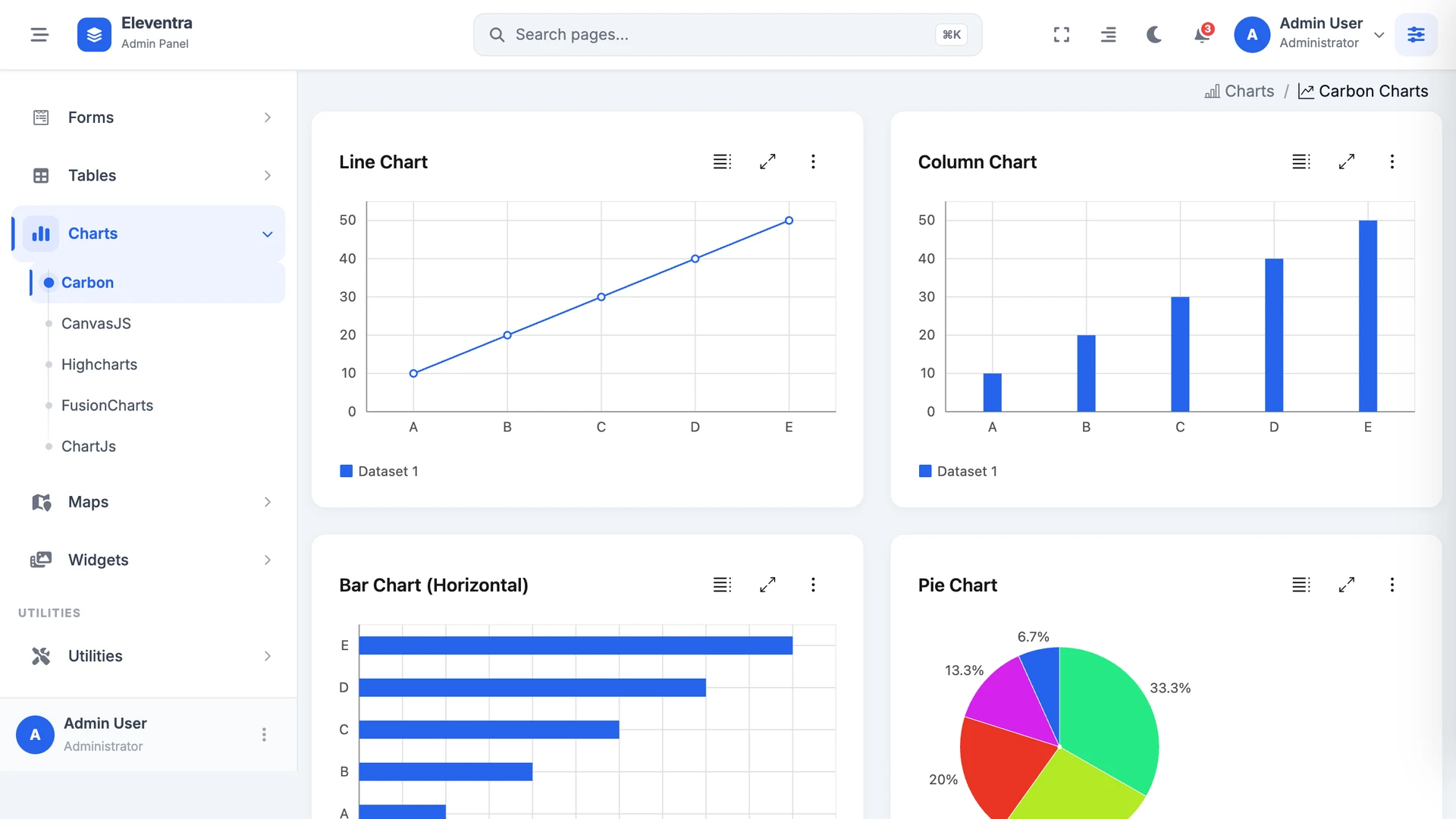Show Bar Chart data table icon
This screenshot has height=819, width=1456.
722,585
